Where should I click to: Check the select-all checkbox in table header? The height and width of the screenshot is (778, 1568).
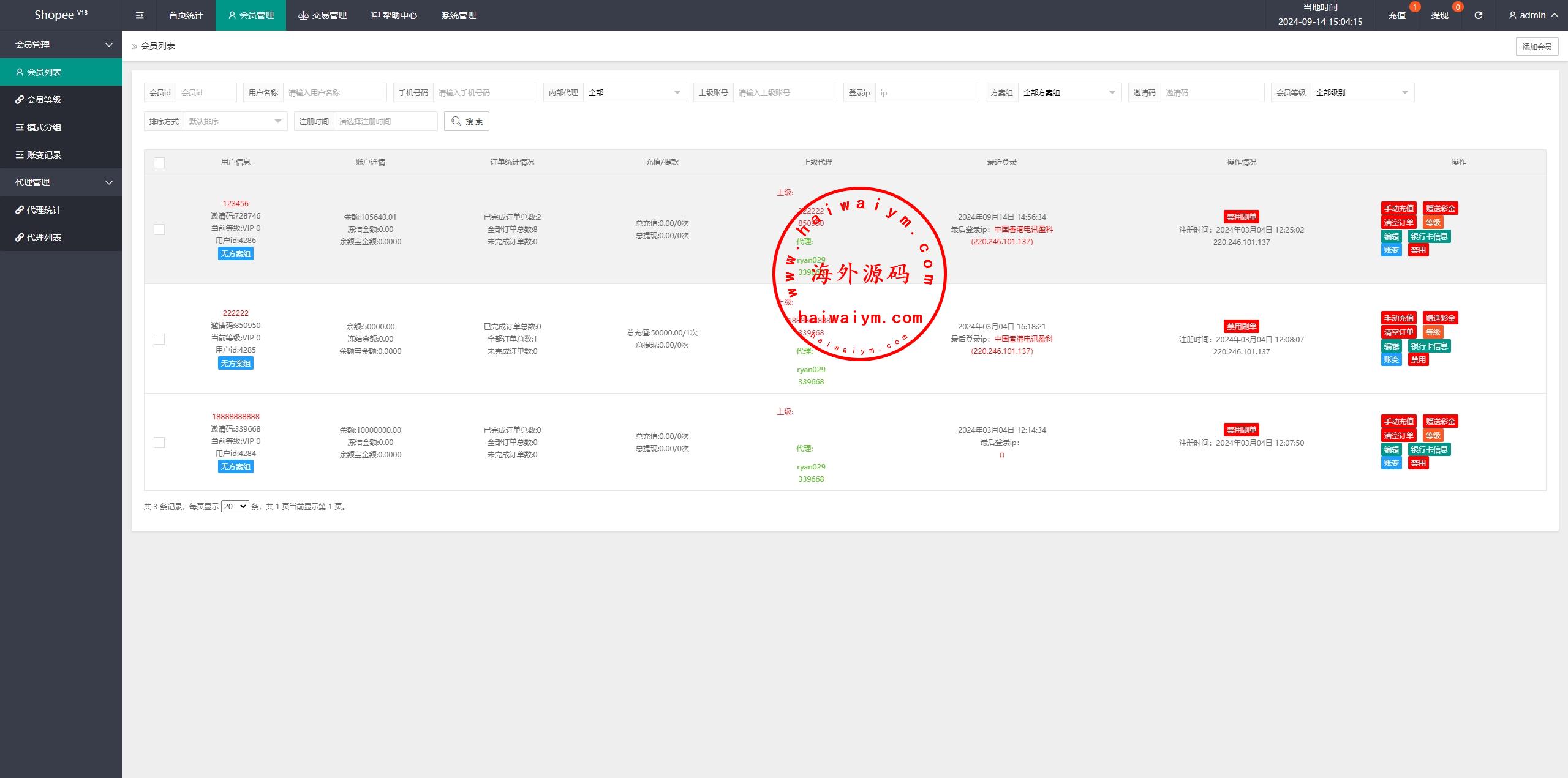click(159, 162)
